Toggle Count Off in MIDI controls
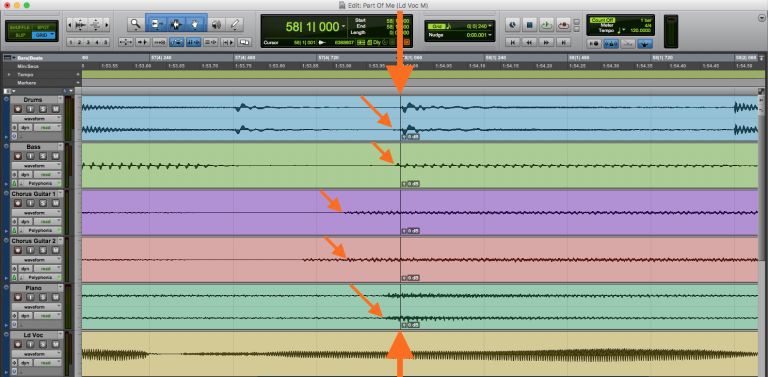Image resolution: width=768 pixels, height=377 pixels. click(x=601, y=20)
